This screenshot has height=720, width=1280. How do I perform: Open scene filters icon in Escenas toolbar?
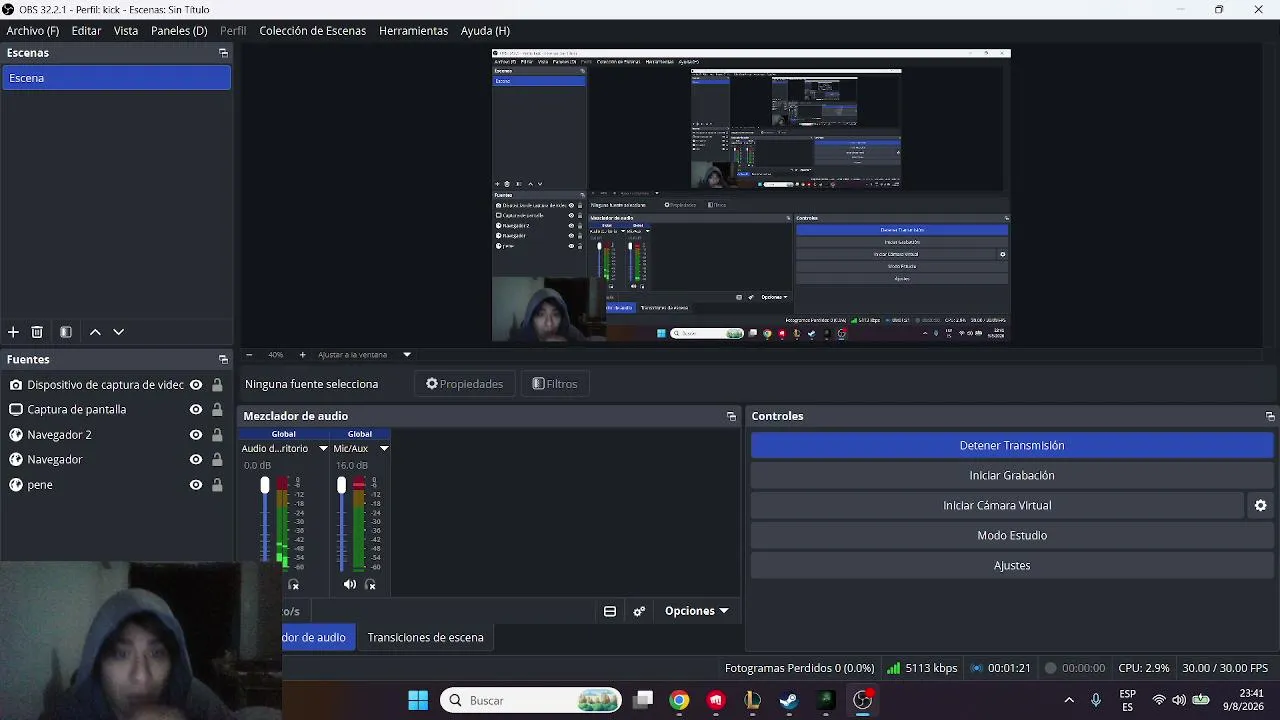[x=66, y=332]
